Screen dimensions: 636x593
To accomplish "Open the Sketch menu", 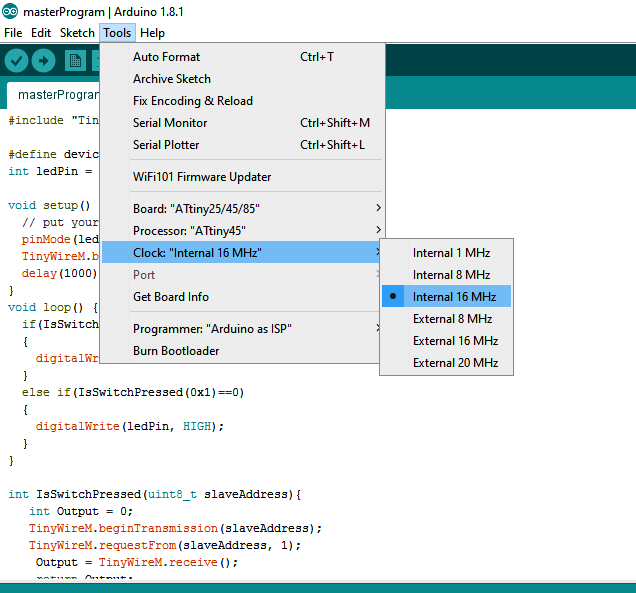I will 77,33.
